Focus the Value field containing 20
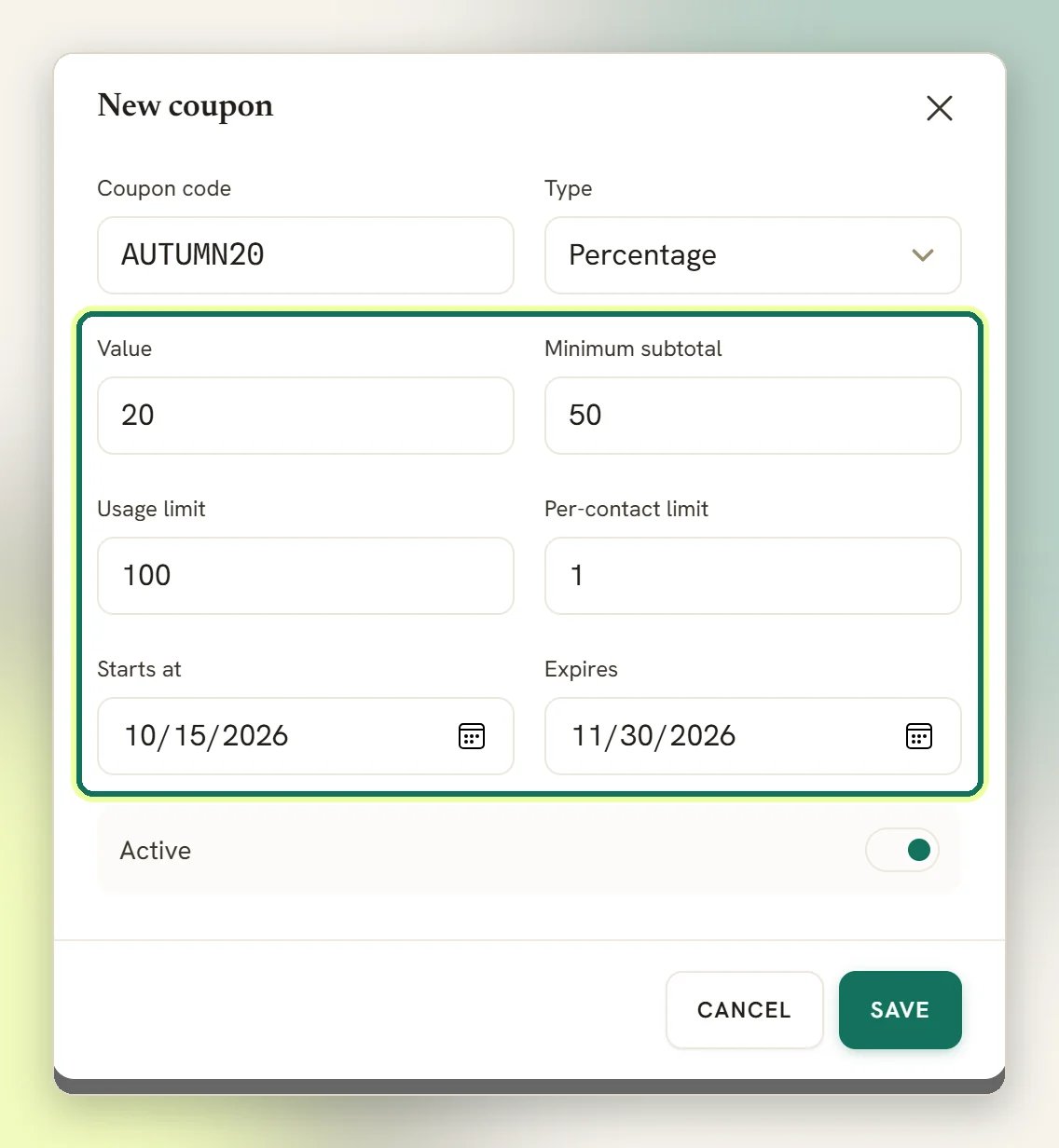The height and width of the screenshot is (1148, 1059). click(306, 416)
